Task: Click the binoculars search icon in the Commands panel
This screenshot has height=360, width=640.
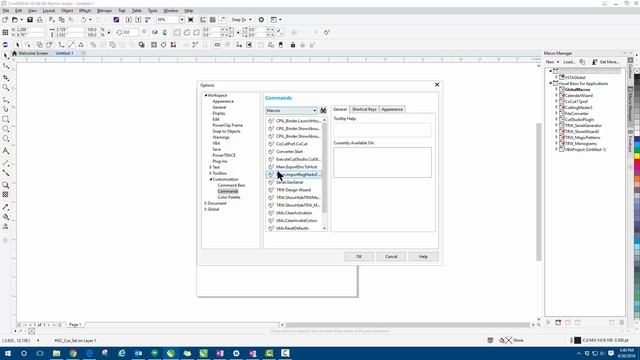Action: (x=323, y=111)
